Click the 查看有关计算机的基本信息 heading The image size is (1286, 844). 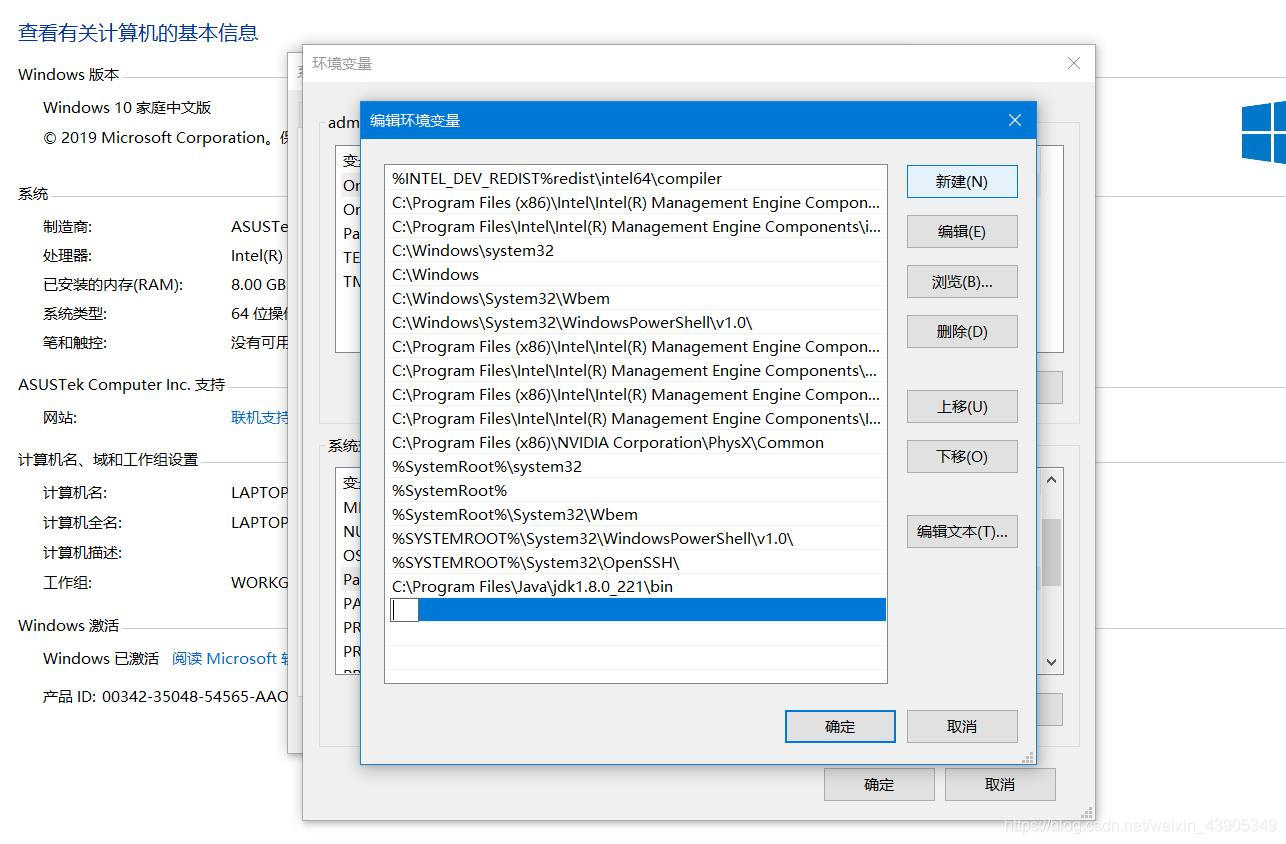[138, 33]
